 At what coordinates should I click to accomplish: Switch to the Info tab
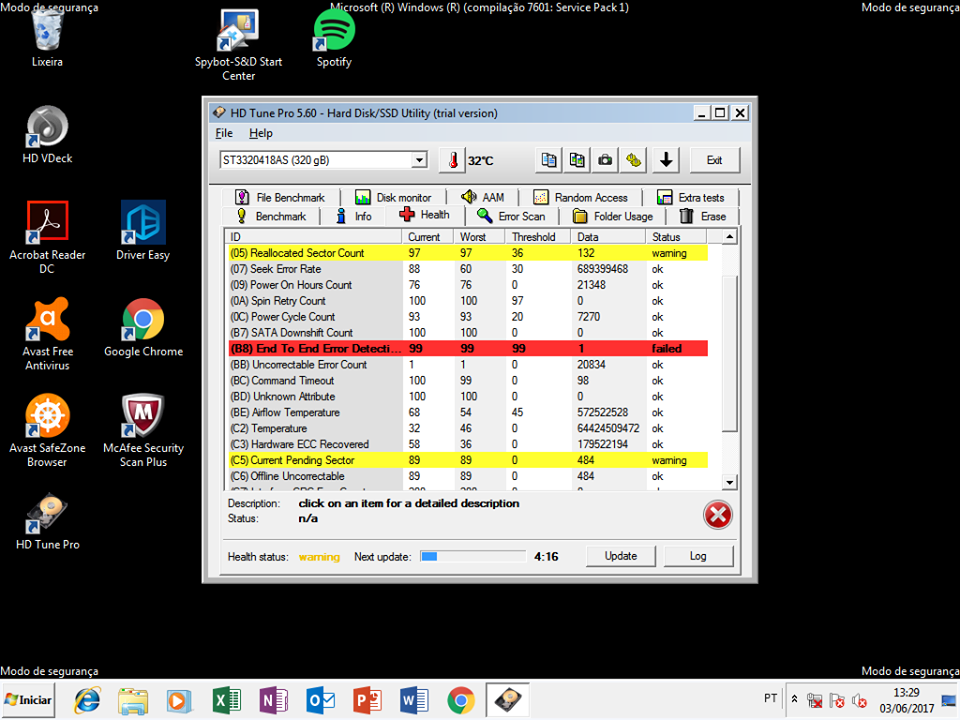354,216
